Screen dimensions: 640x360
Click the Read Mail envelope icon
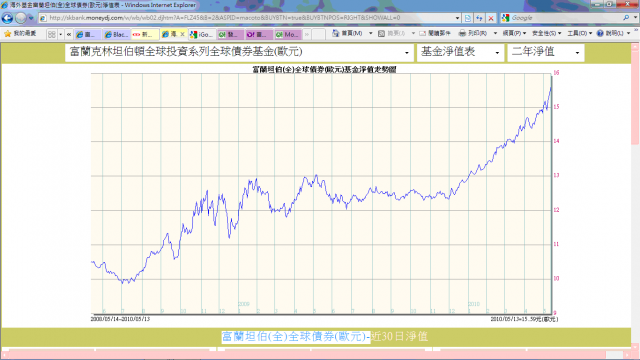pos(422,33)
